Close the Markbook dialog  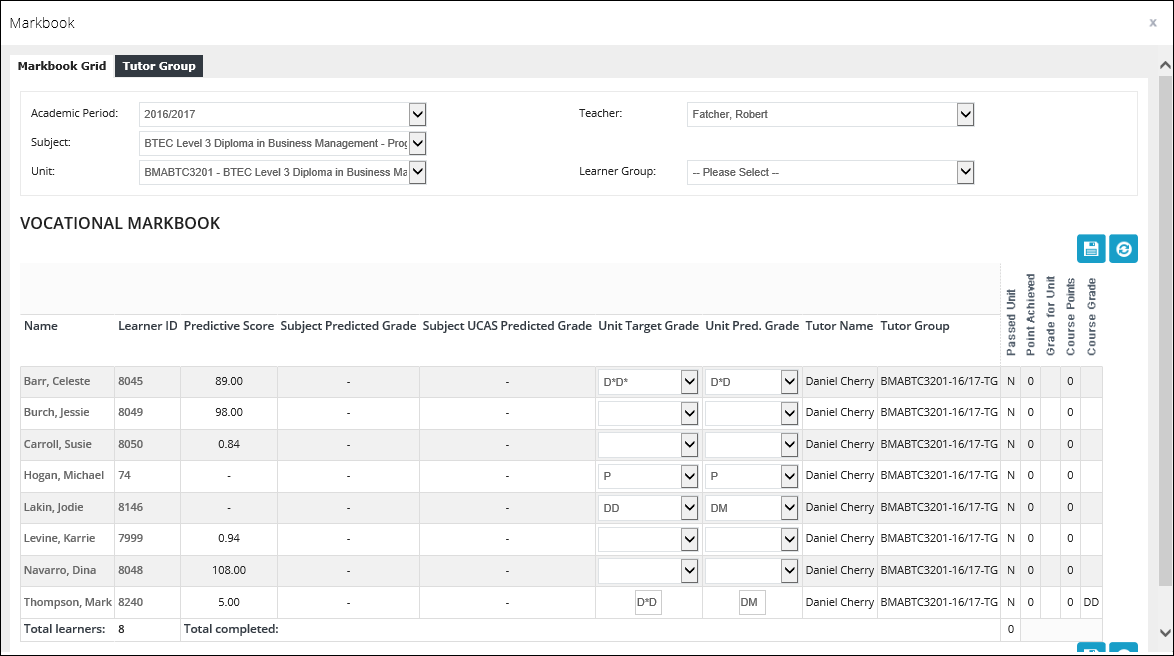(x=1152, y=22)
